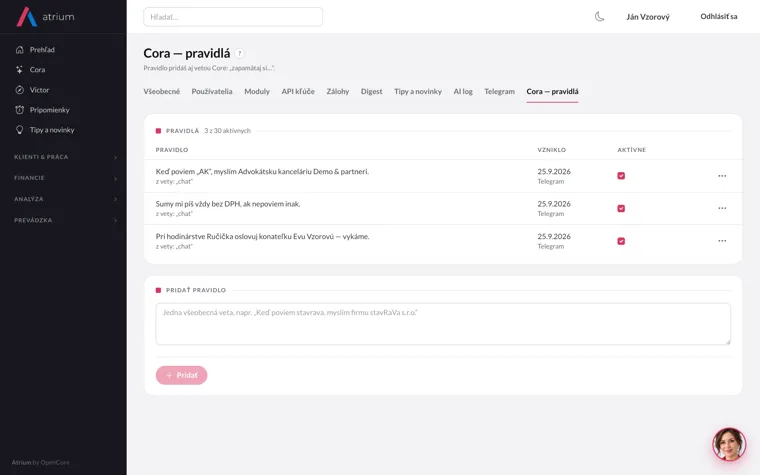Select the Tipy a novinky tab
The image size is (760, 475).
click(x=418, y=91)
